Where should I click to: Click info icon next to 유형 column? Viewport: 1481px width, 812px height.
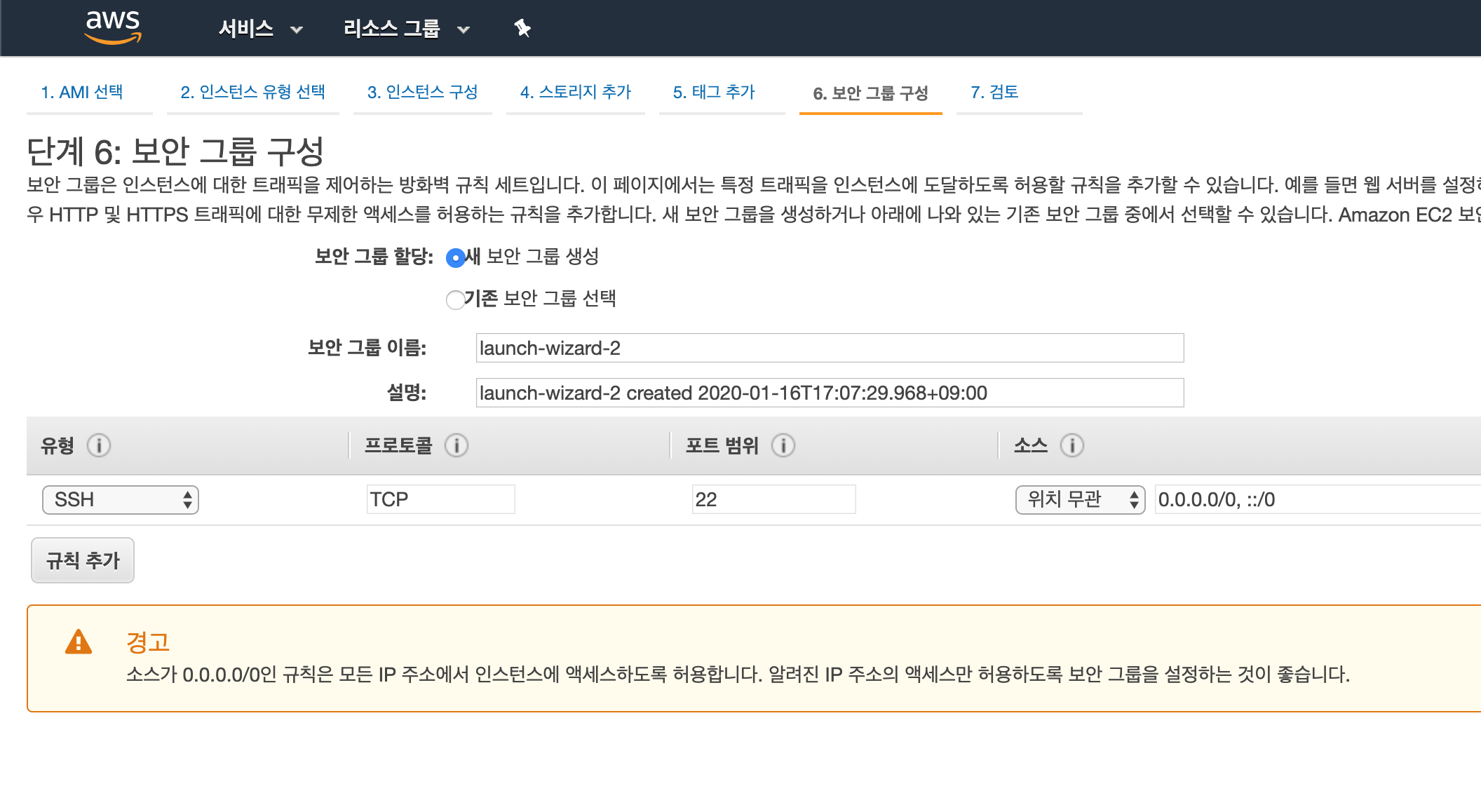click(x=99, y=445)
